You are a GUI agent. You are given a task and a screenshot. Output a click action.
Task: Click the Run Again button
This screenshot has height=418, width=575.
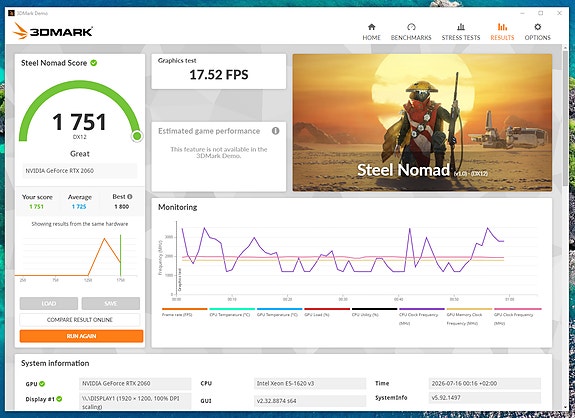(81, 336)
